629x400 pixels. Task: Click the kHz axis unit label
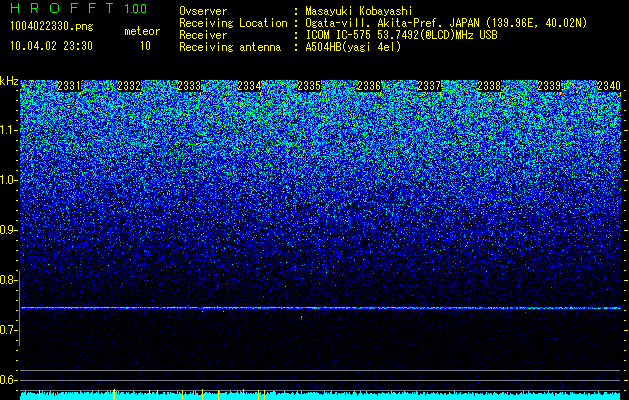click(x=9, y=81)
